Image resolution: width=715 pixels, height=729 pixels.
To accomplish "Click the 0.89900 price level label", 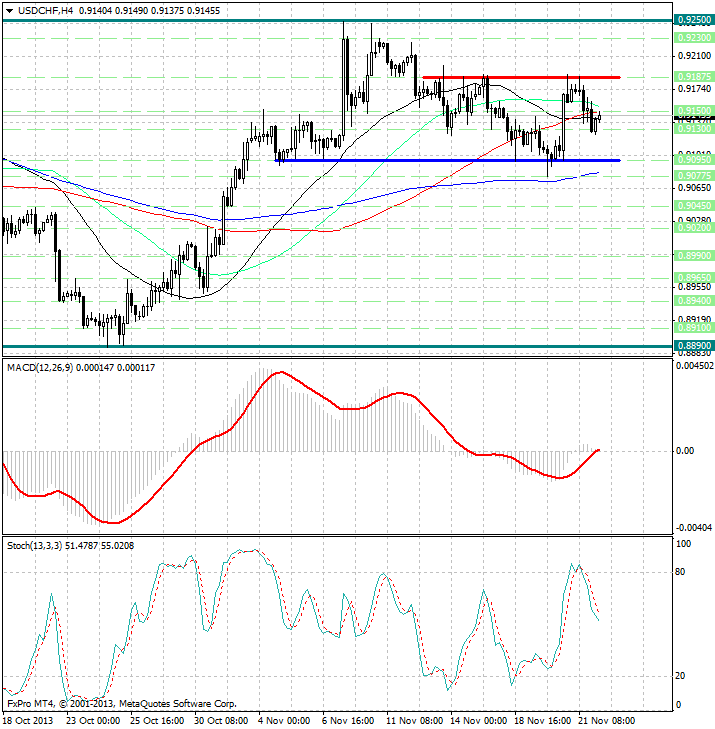I will coord(694,256).
